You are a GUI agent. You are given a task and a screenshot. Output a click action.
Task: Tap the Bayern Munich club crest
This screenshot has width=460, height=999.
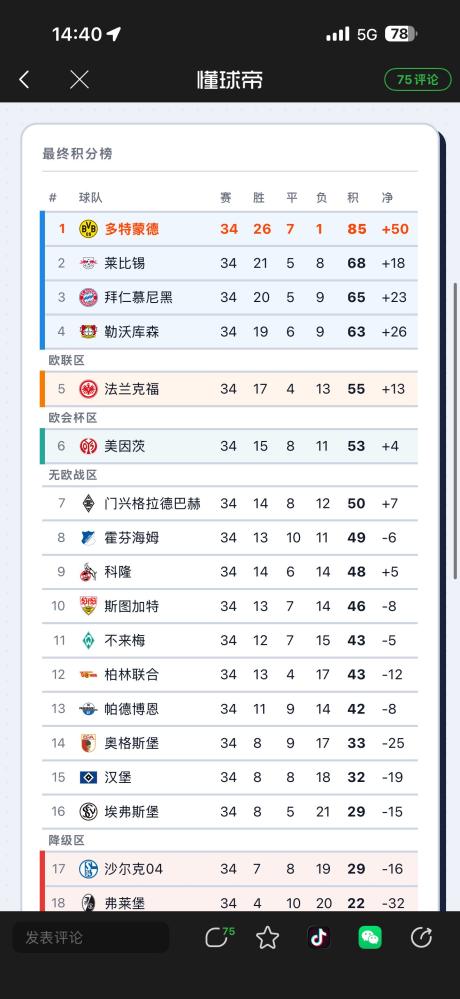88,297
